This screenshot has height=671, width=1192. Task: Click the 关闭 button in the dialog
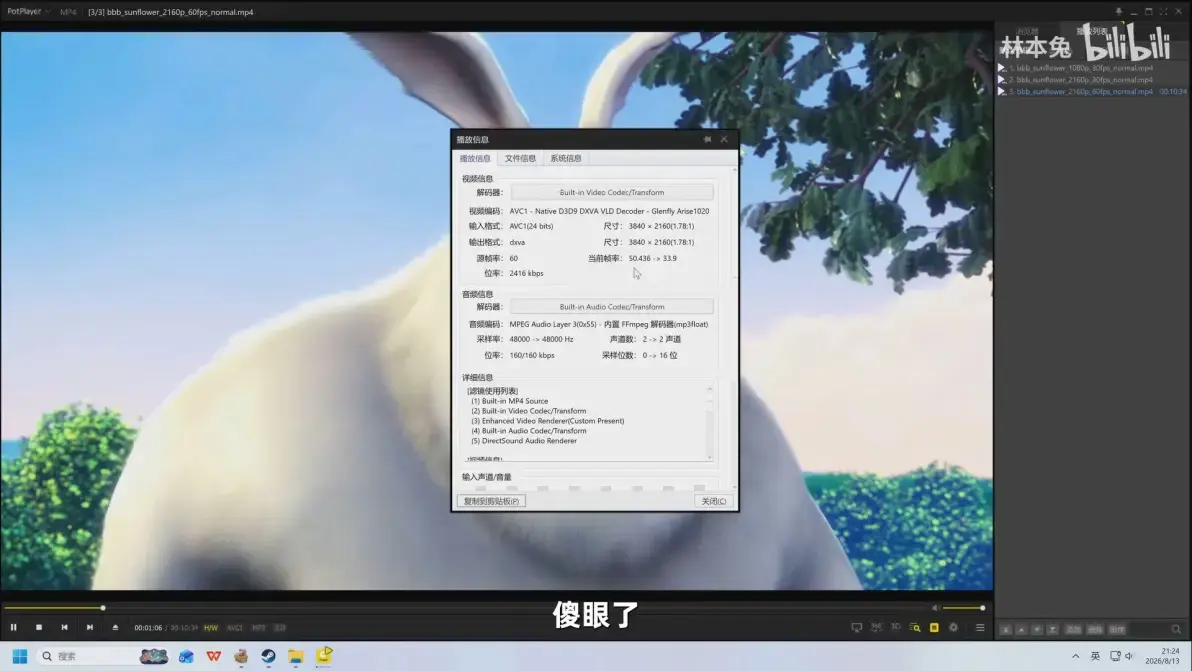(x=713, y=502)
